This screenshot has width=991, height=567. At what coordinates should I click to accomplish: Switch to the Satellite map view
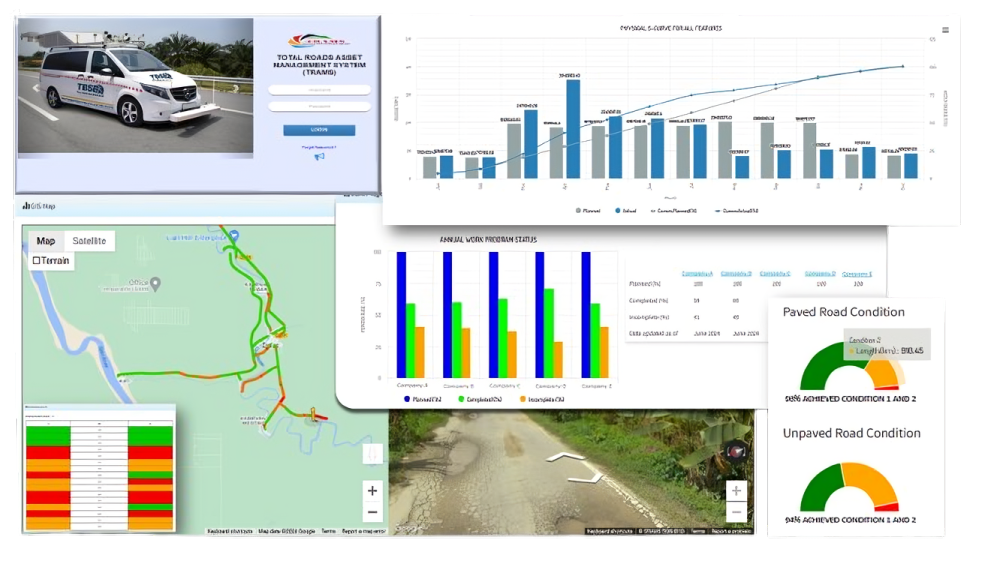[86, 241]
